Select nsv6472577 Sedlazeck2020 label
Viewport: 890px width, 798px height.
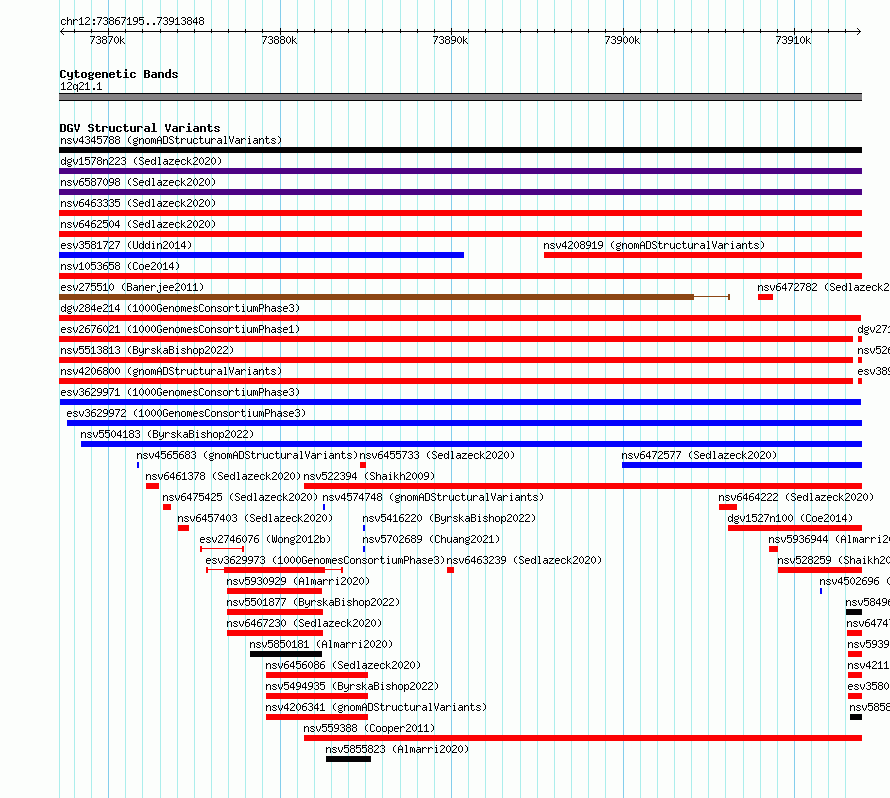pyautogui.click(x=699, y=455)
